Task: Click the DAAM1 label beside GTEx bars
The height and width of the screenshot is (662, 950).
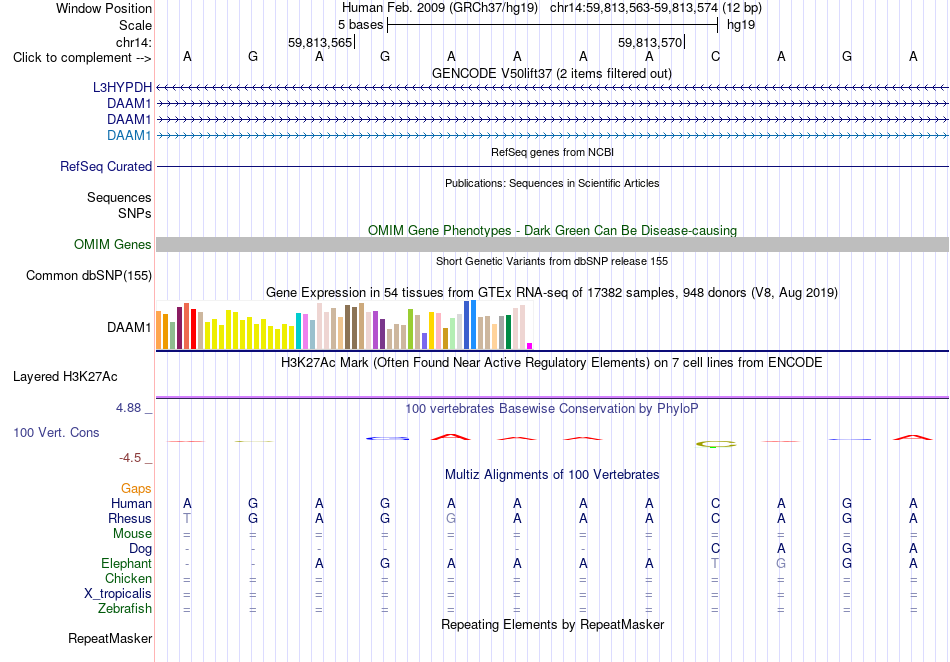Action: point(129,328)
